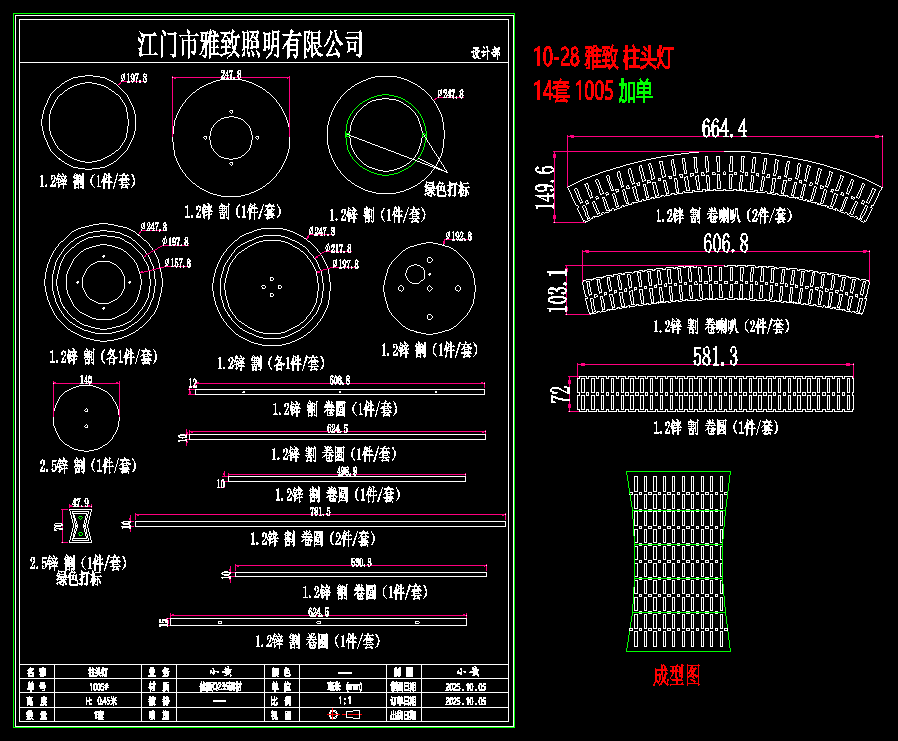Select the 606.8 dimension above middle arc
The width and height of the screenshot is (898, 741).
726,243
